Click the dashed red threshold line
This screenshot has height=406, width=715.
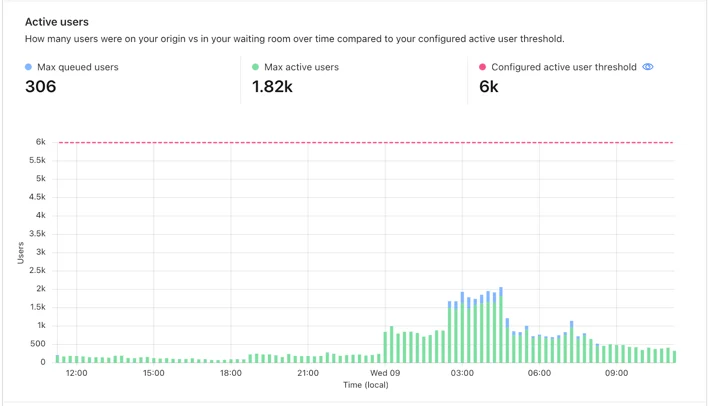click(x=366, y=142)
